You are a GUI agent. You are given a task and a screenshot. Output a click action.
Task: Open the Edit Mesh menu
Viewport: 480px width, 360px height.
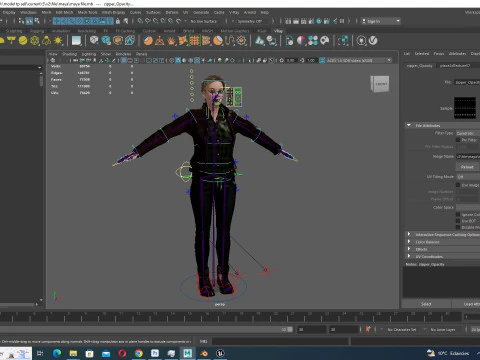tap(64, 12)
